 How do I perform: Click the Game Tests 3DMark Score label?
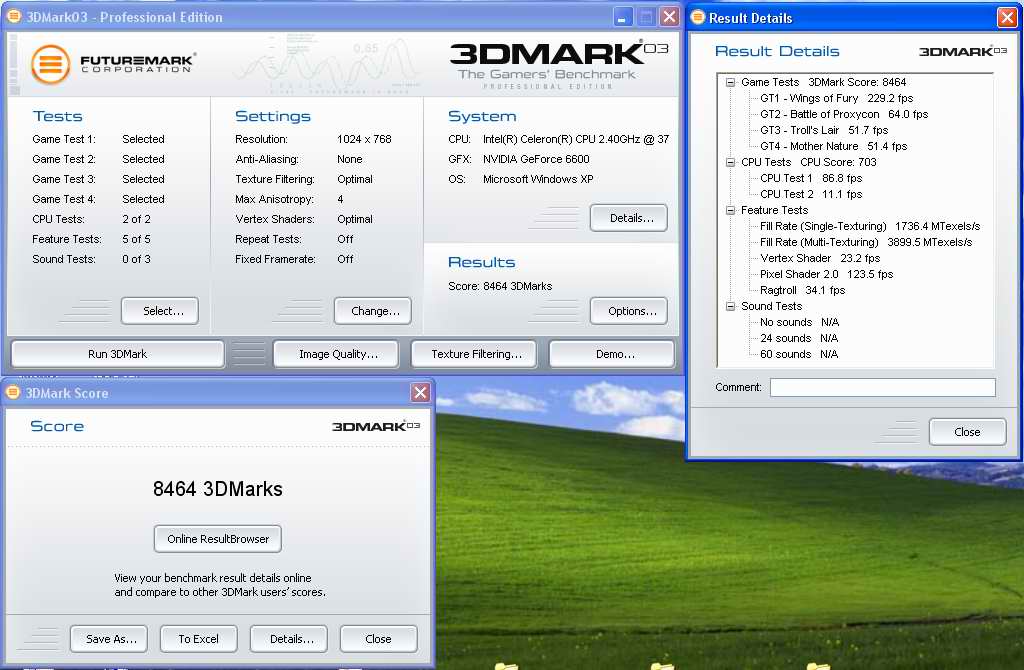point(824,82)
